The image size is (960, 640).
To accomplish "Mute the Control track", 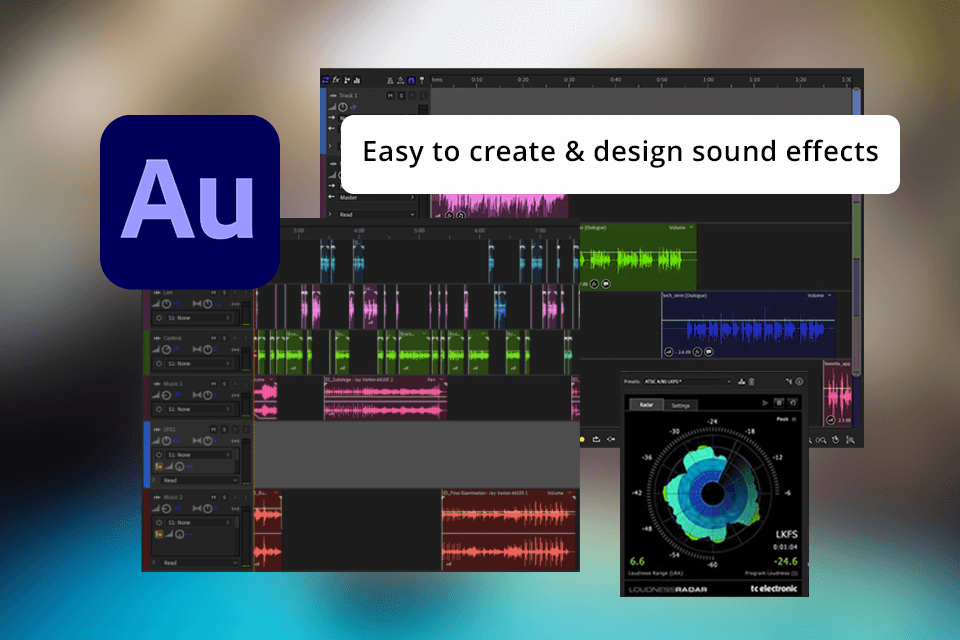I will click(x=213, y=338).
